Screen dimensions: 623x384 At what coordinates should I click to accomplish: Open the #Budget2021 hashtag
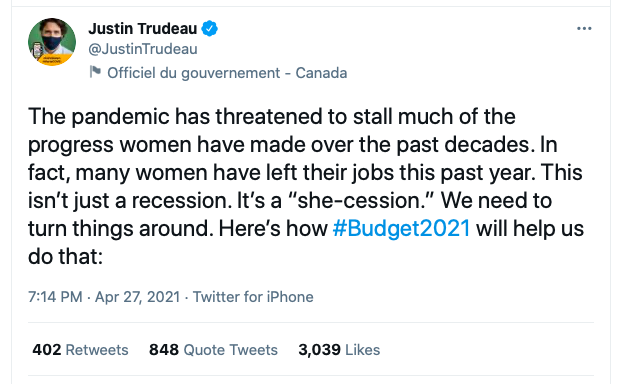tap(401, 228)
